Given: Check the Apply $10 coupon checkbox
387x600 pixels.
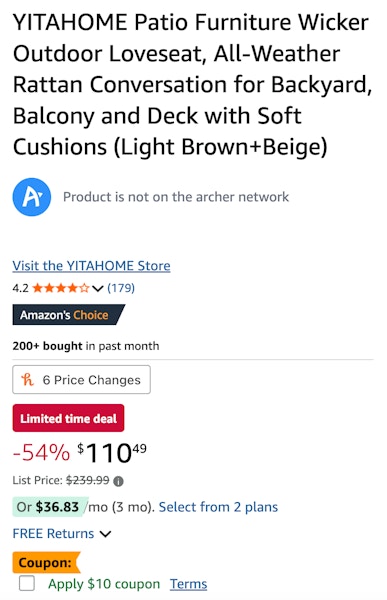Looking at the screenshot, I should tap(27, 584).
